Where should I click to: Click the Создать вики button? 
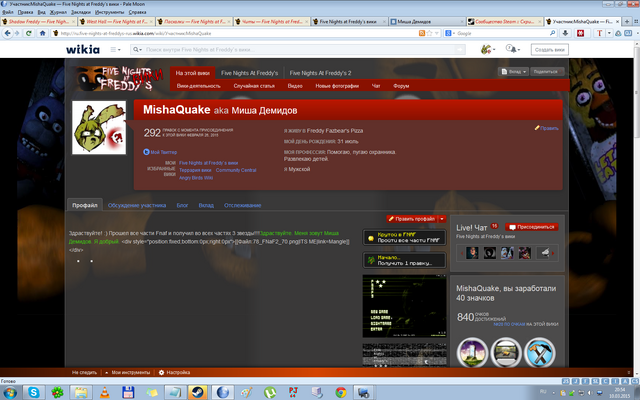click(x=549, y=50)
